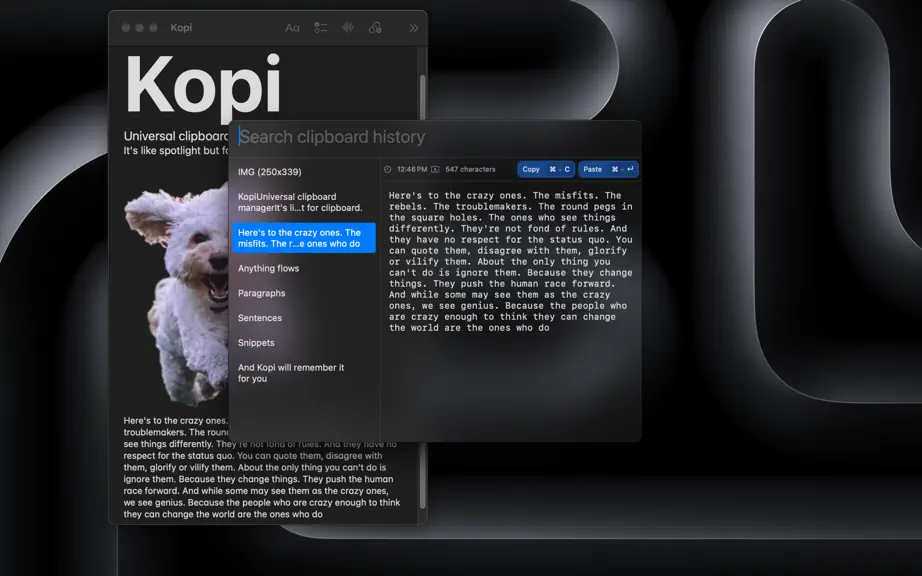Choose the Paragraphs history entry
922x576 pixels.
click(304, 293)
